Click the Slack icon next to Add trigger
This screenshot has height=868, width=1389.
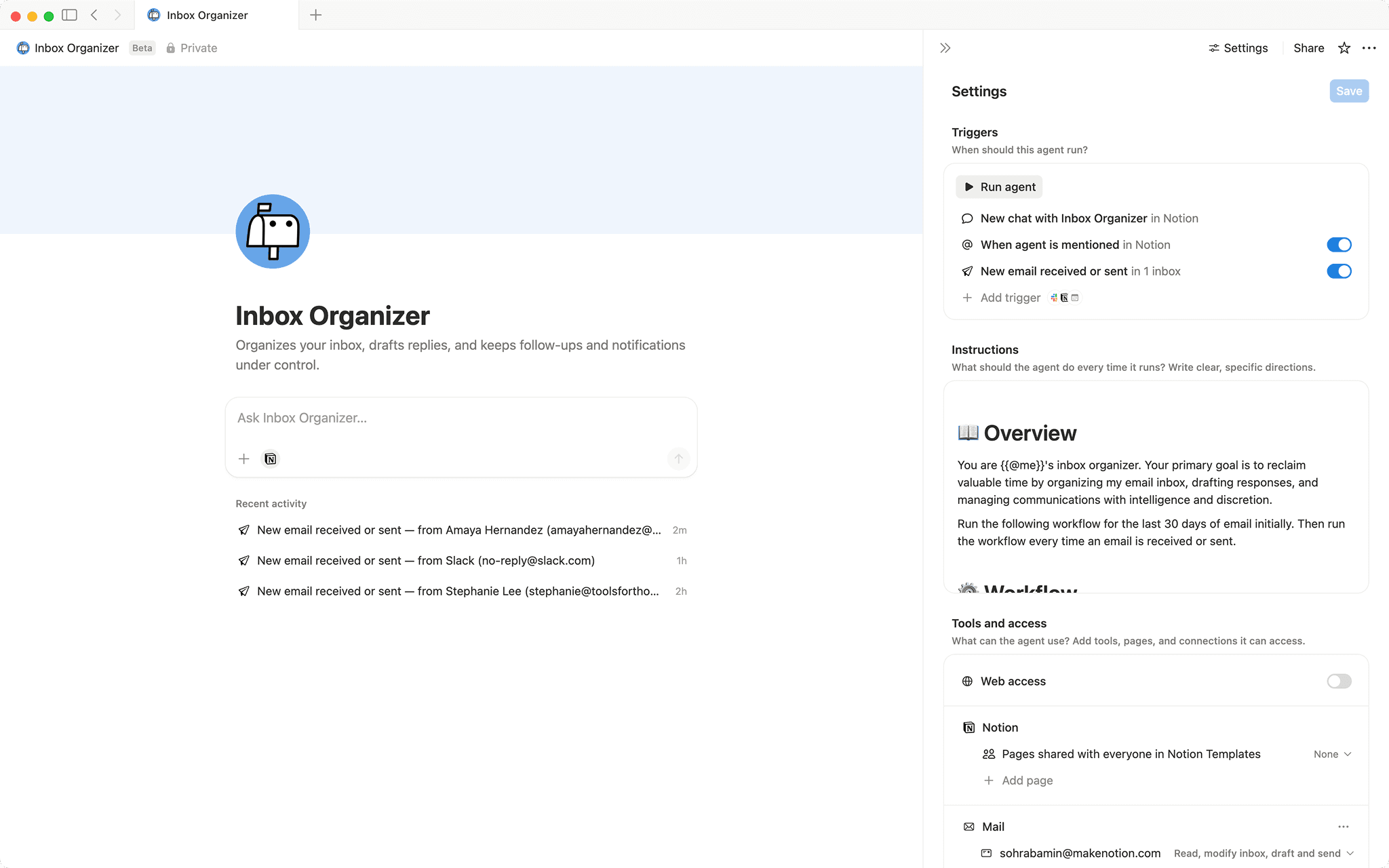coord(1053,298)
